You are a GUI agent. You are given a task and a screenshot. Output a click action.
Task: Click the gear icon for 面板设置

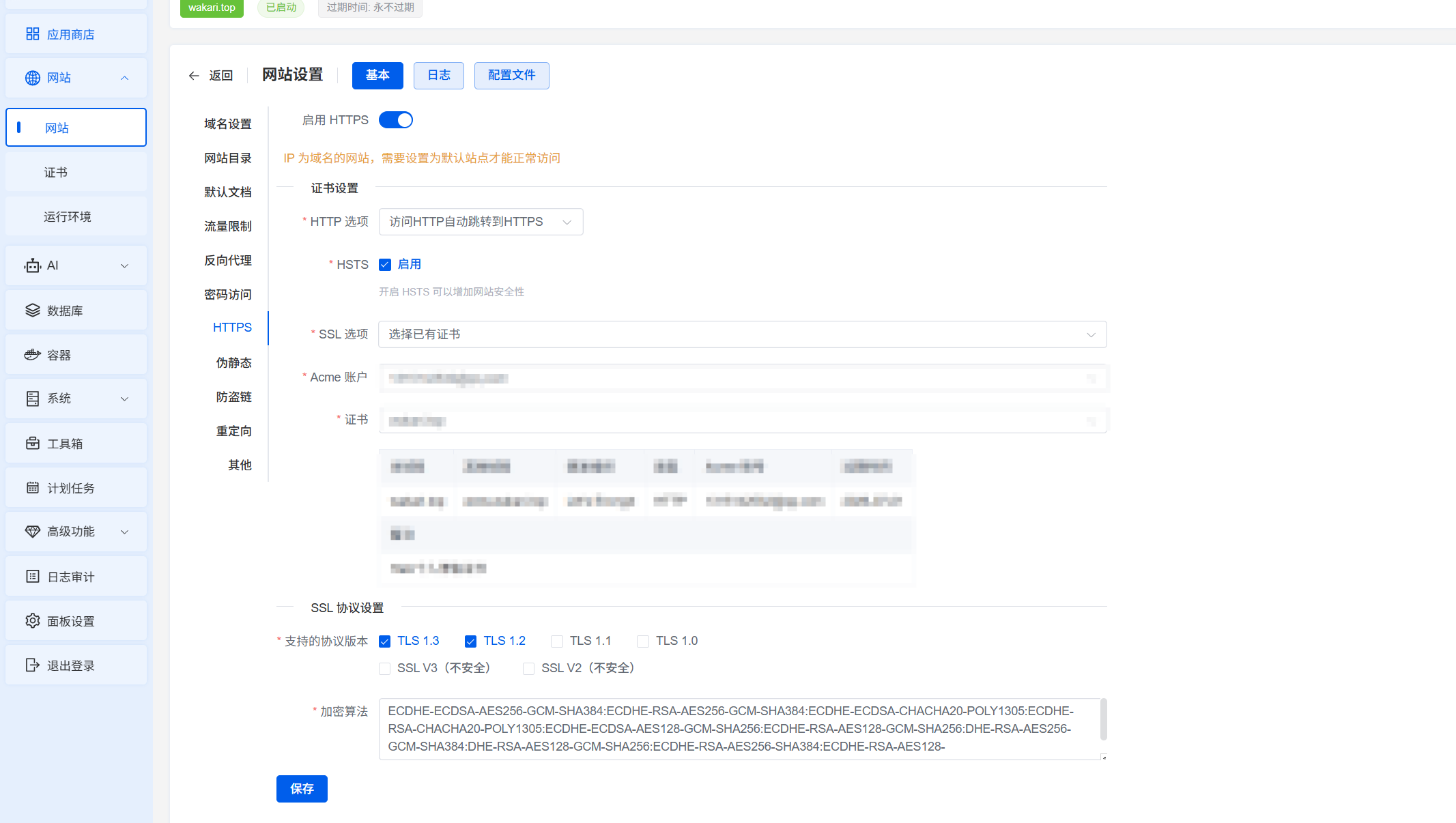point(32,621)
